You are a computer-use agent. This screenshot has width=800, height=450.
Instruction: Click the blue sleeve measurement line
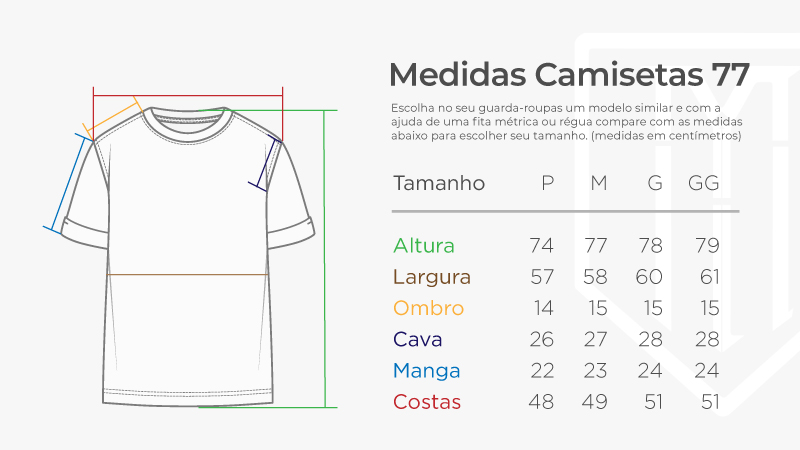point(64,182)
